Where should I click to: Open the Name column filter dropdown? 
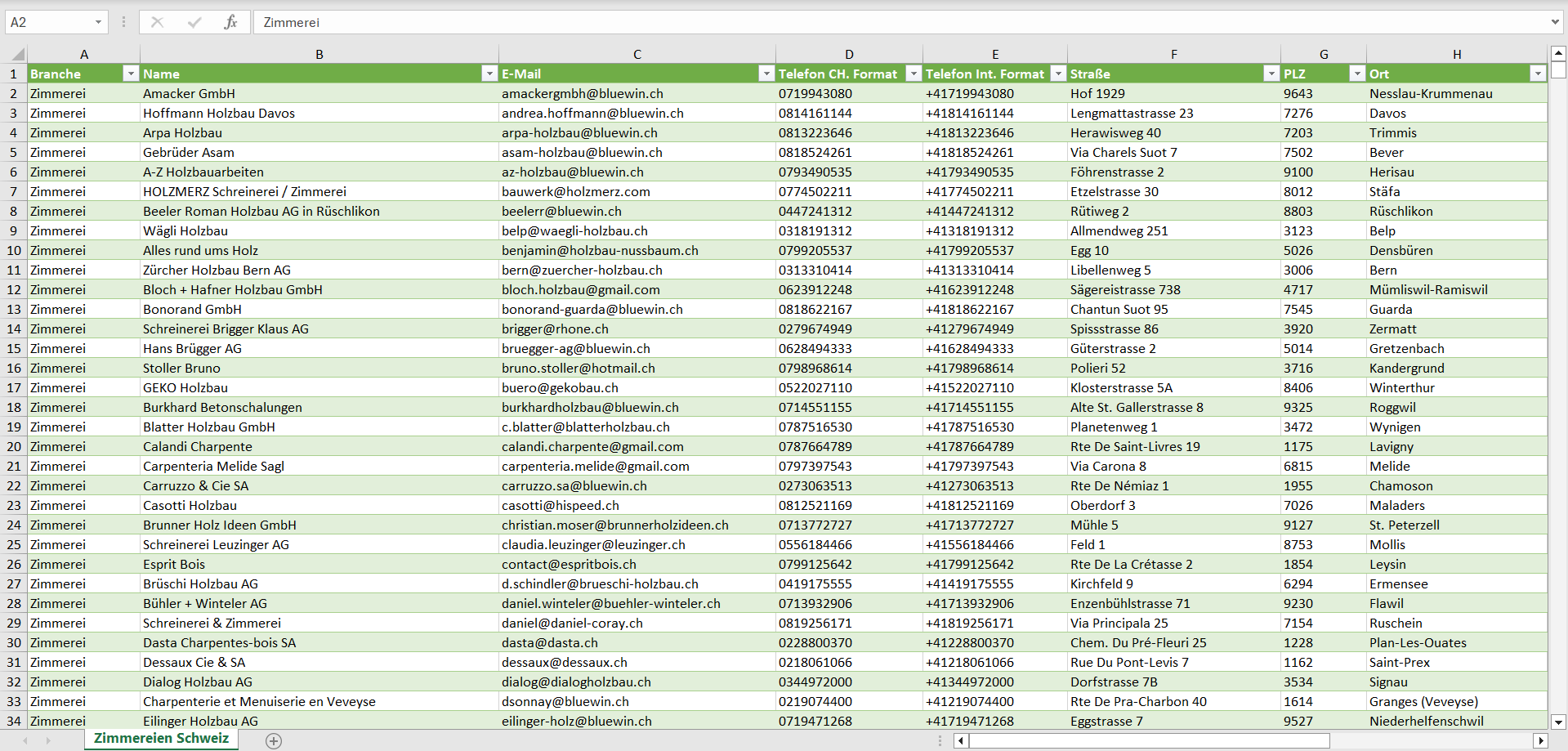tap(489, 74)
